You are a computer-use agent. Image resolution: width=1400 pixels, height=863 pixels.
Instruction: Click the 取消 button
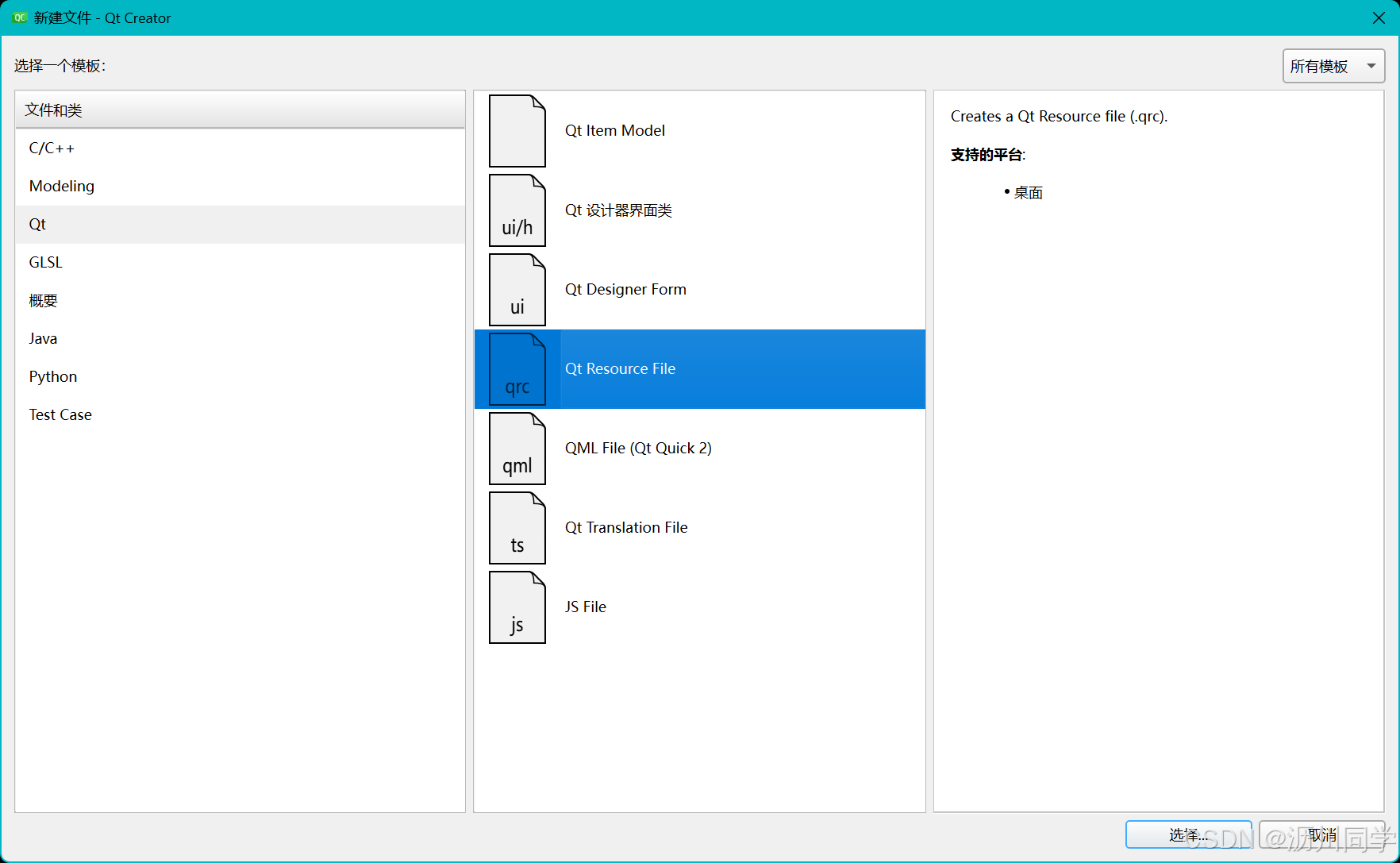(x=1322, y=834)
